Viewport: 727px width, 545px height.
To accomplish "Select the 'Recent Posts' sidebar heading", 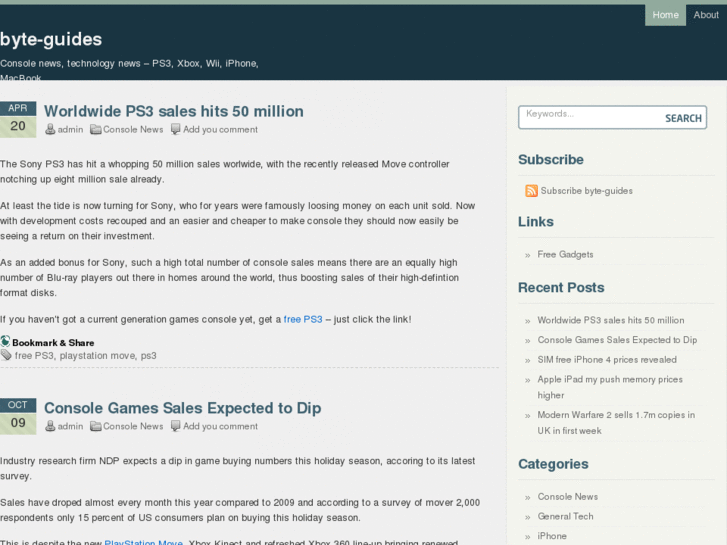I will tap(561, 288).
